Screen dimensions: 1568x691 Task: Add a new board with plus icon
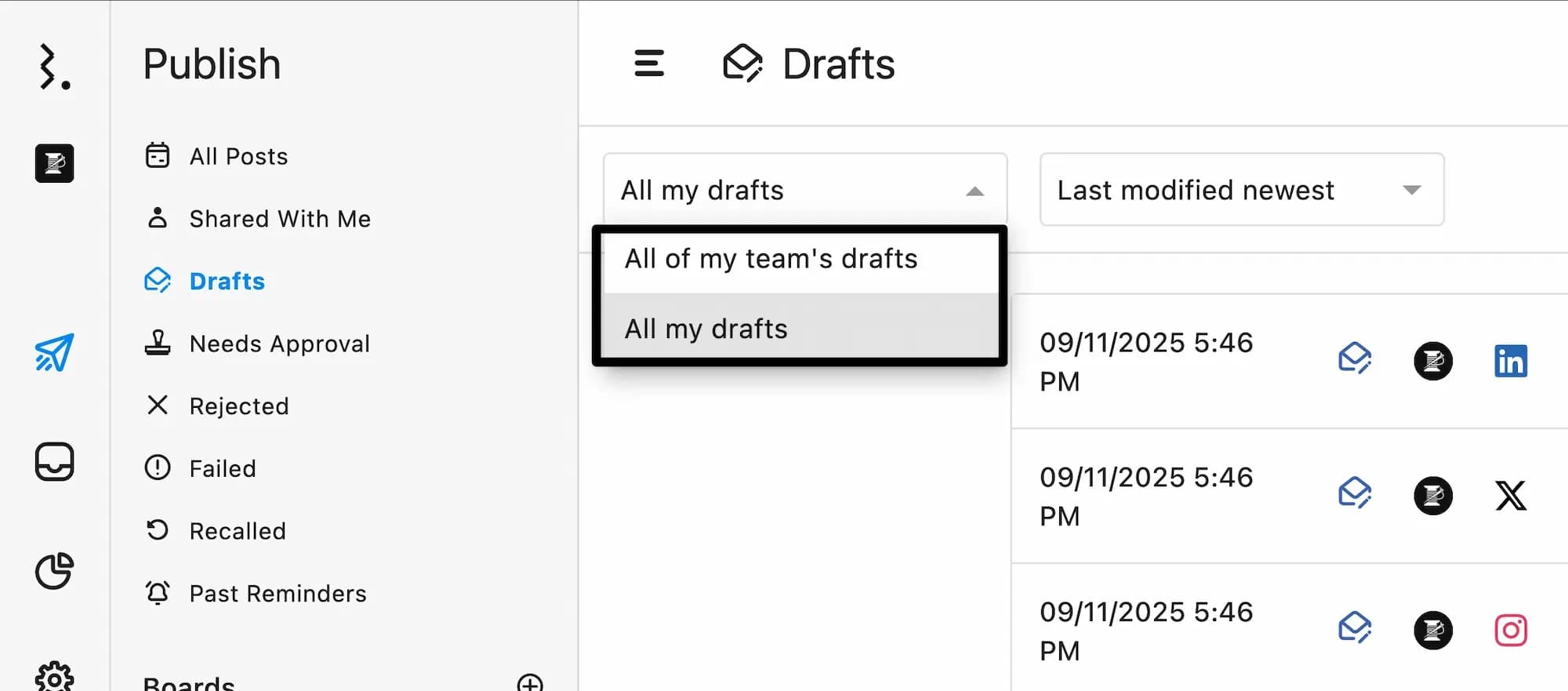pos(530,683)
